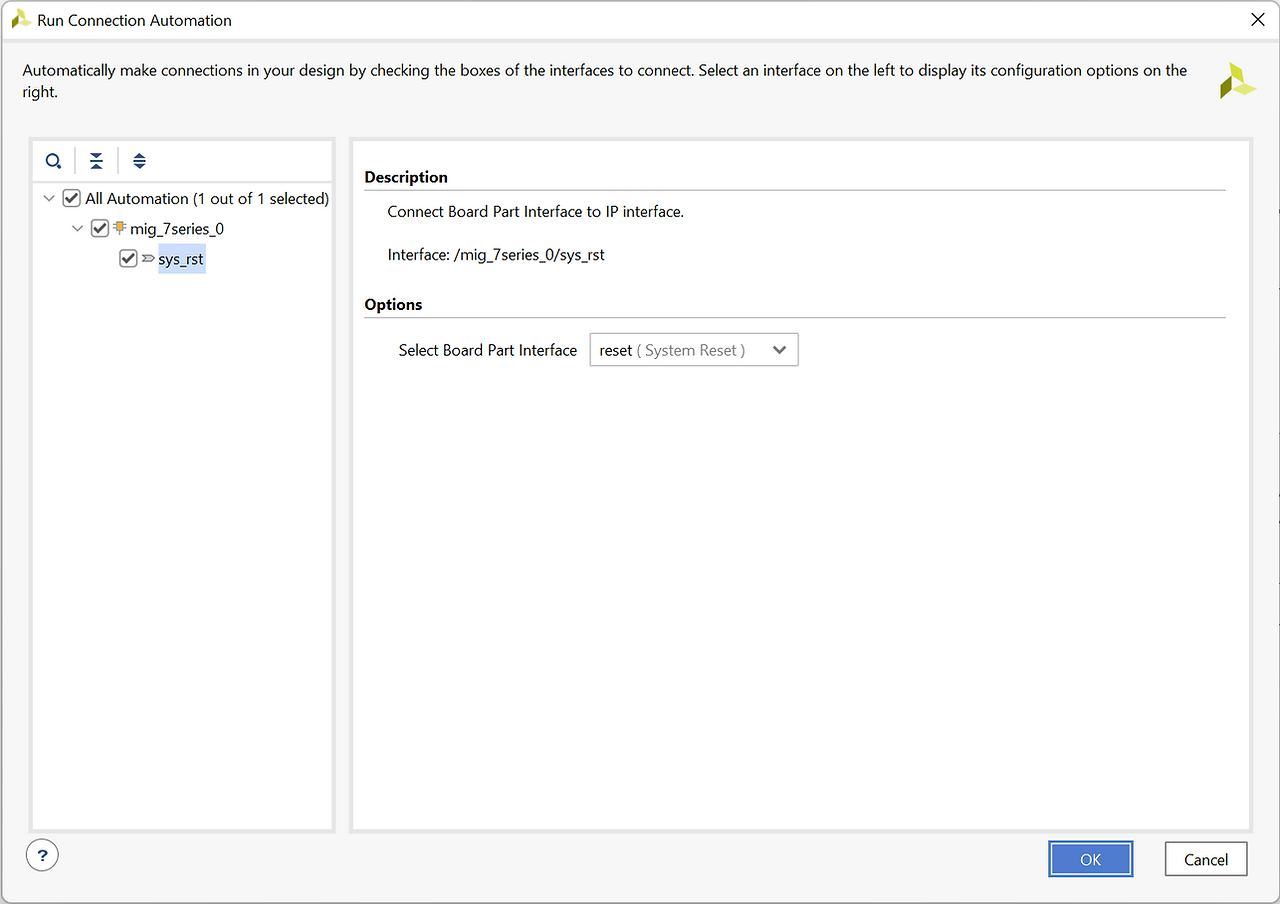
Task: Click the Cancel button
Action: click(1206, 859)
